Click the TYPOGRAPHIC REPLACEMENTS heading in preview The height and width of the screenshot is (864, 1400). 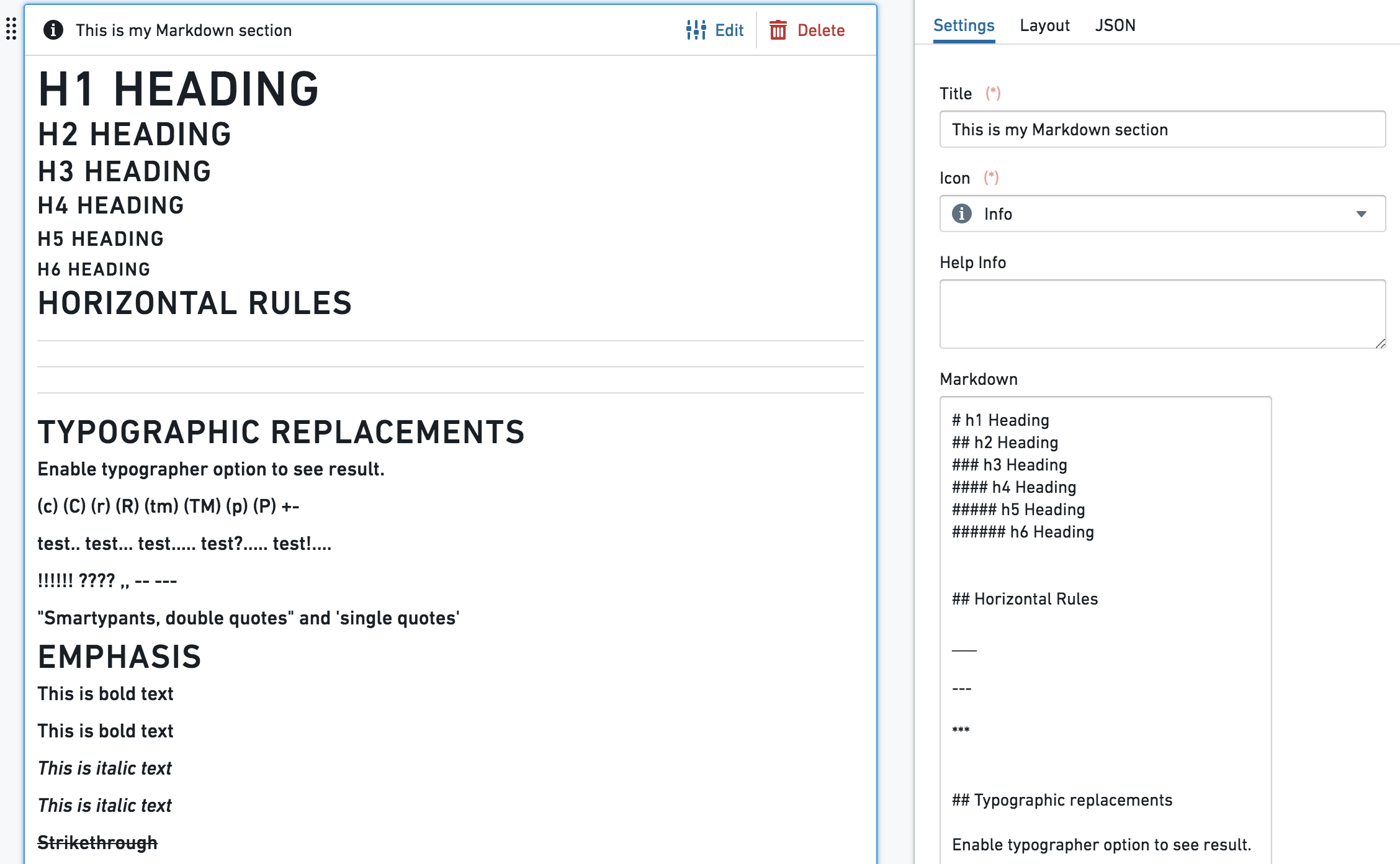(x=281, y=432)
